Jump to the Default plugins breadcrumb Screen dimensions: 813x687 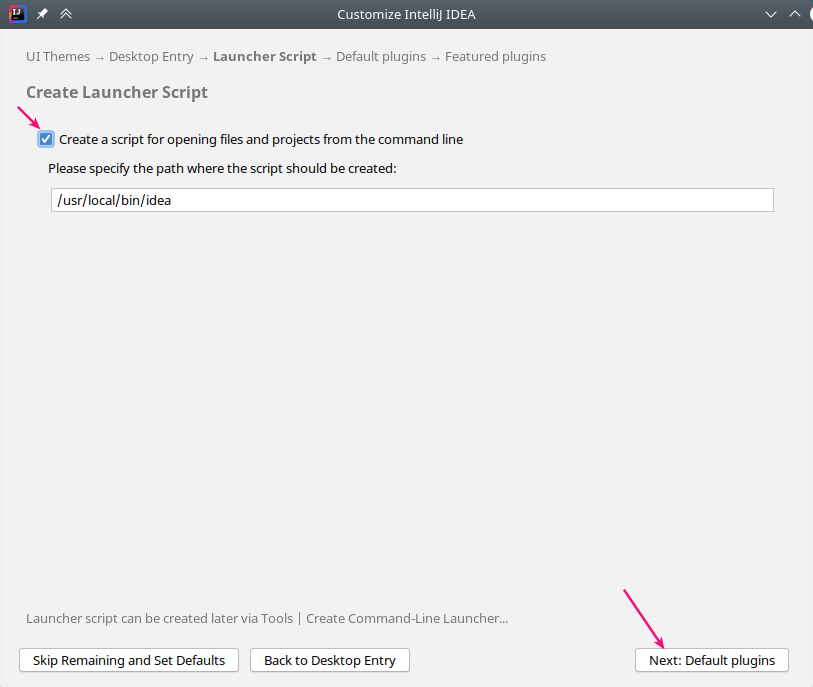[381, 56]
